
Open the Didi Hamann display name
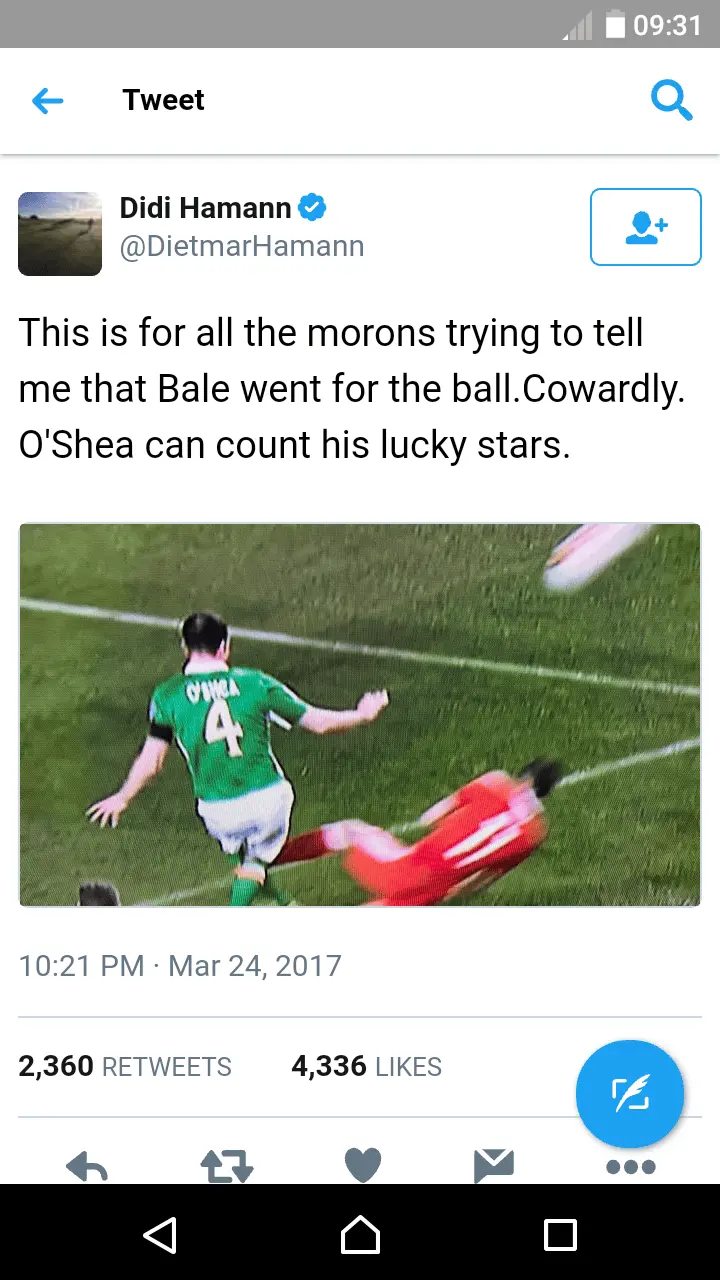point(205,208)
